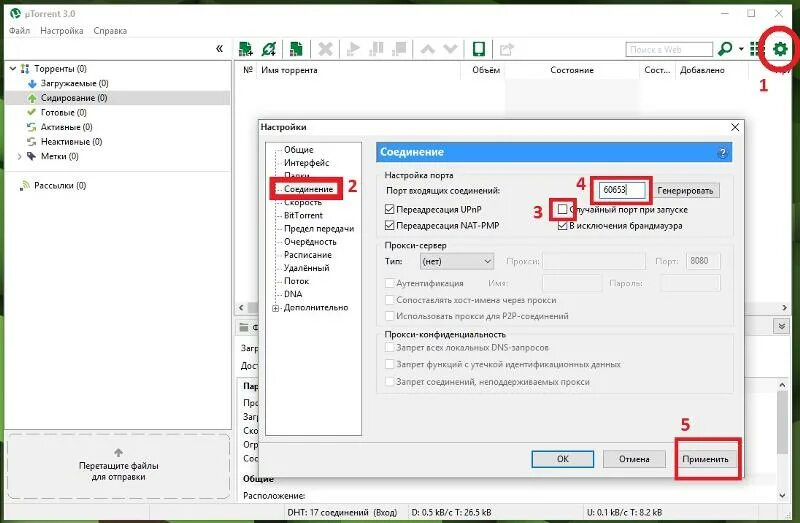
Task: Select Очерёдность in settings tree
Action: point(310,242)
